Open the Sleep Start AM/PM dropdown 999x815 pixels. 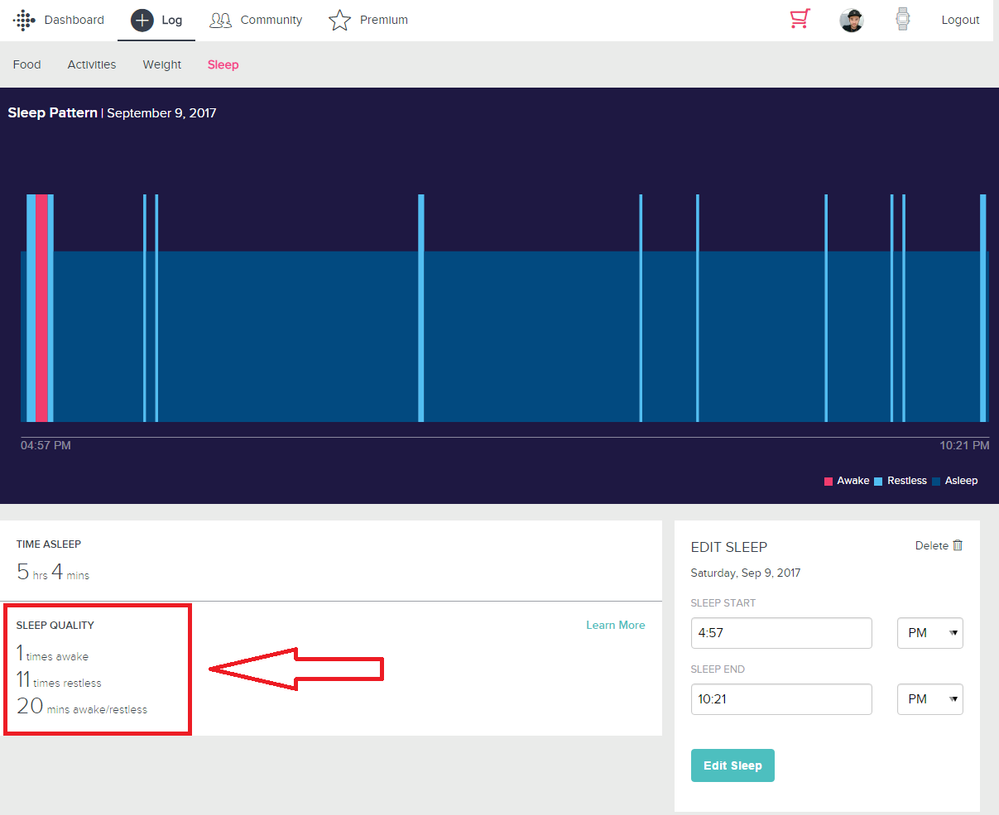[929, 633]
